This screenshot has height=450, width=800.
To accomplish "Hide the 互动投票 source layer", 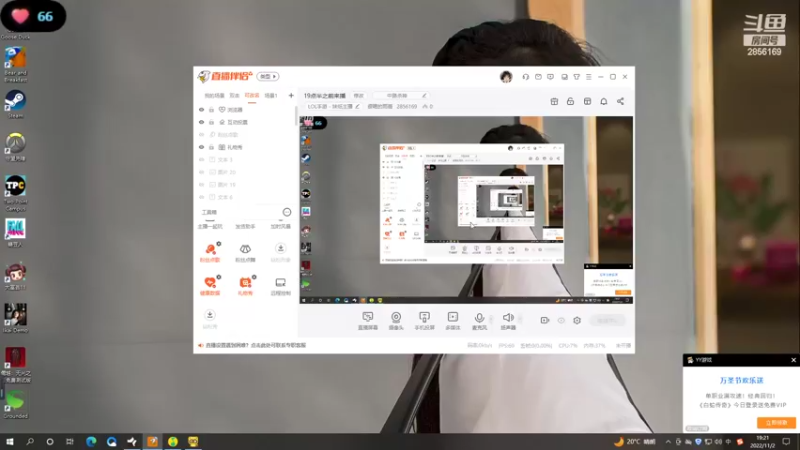I will [x=202, y=122].
